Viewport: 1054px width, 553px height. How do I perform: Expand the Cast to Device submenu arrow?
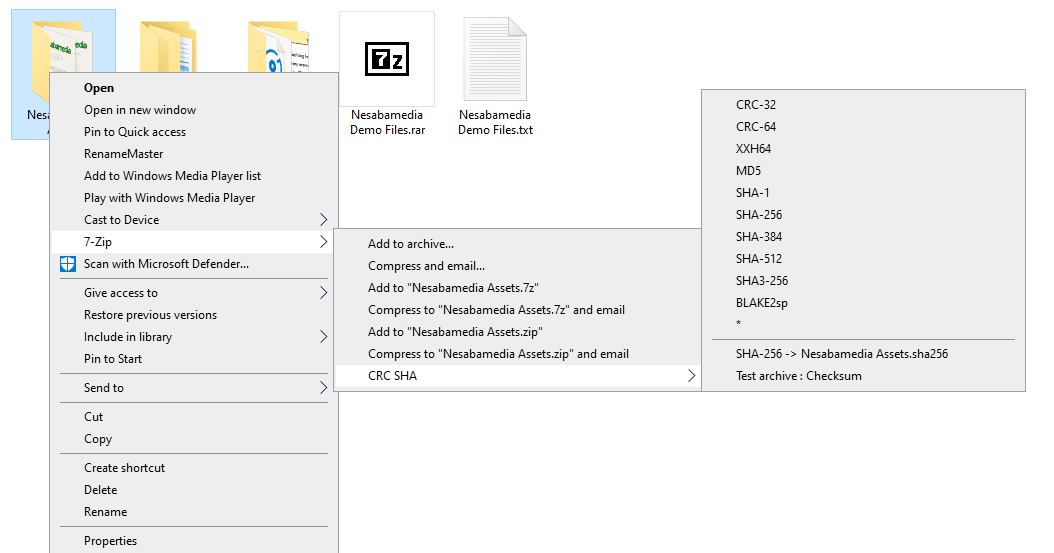pyautogui.click(x=323, y=220)
